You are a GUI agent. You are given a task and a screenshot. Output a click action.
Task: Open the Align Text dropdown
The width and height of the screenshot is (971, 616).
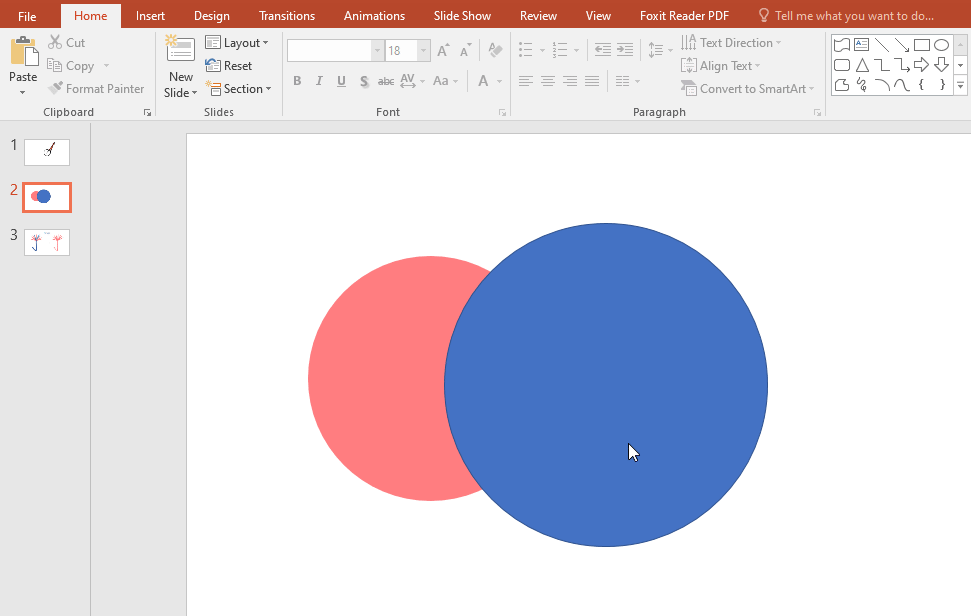[721, 65]
